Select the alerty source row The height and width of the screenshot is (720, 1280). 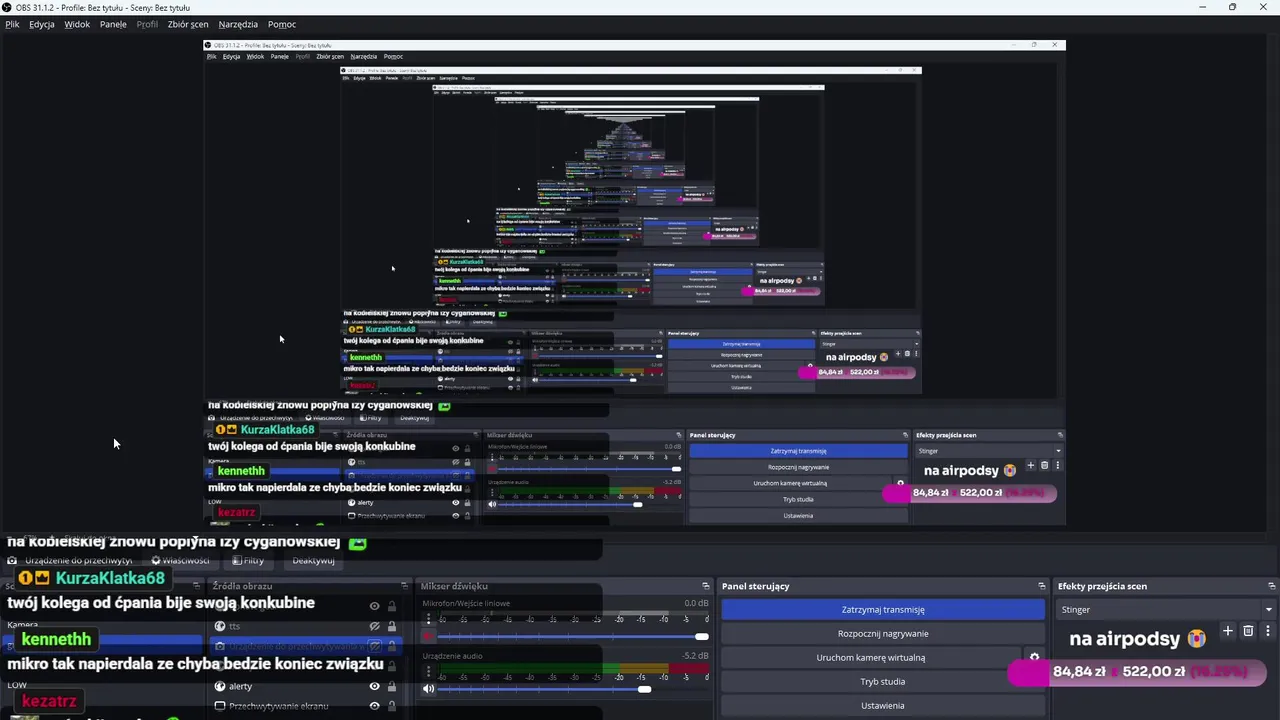click(x=305, y=686)
